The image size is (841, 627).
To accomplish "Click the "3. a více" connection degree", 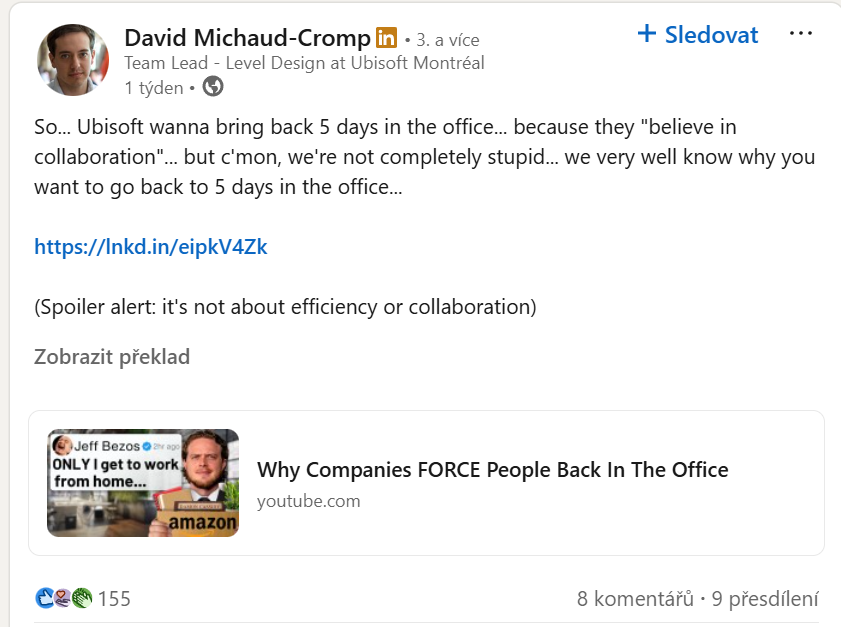I will pyautogui.click(x=448, y=40).
